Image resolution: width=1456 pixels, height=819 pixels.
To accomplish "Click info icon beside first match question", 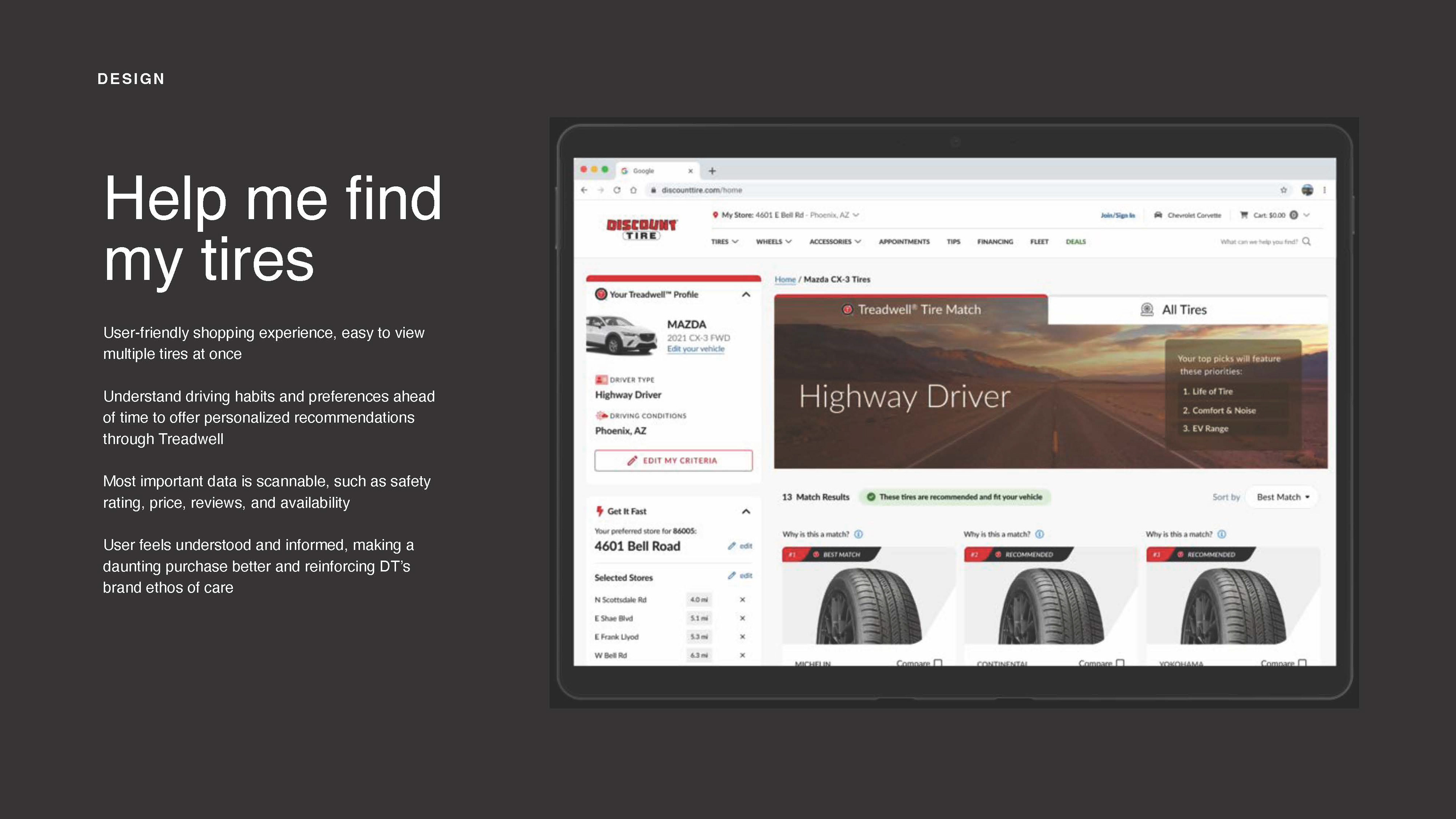I will click(858, 534).
